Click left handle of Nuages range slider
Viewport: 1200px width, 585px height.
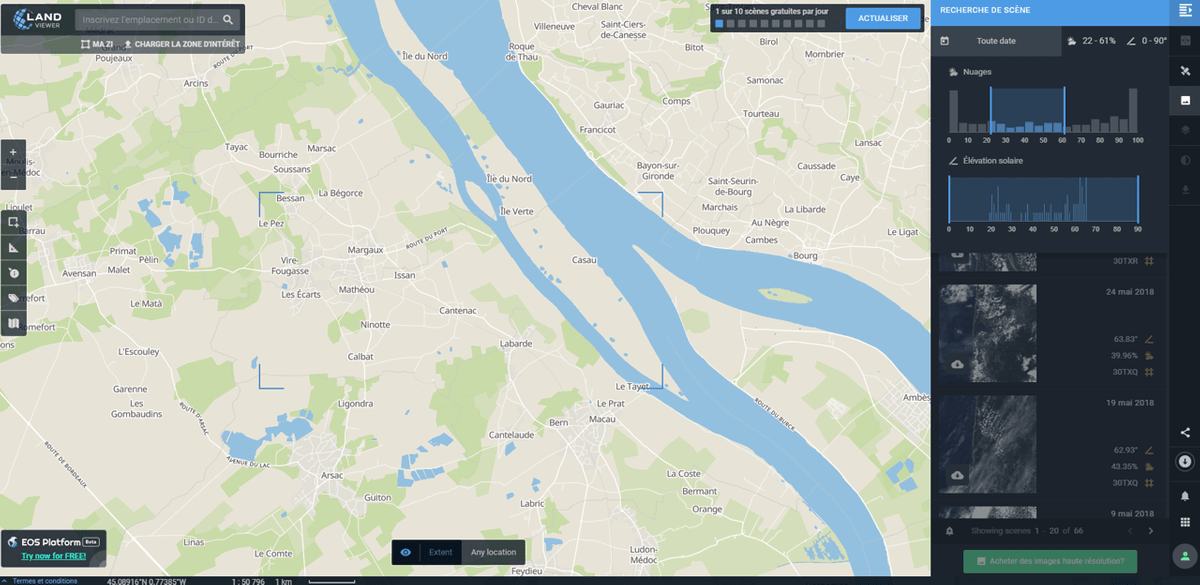pos(991,110)
